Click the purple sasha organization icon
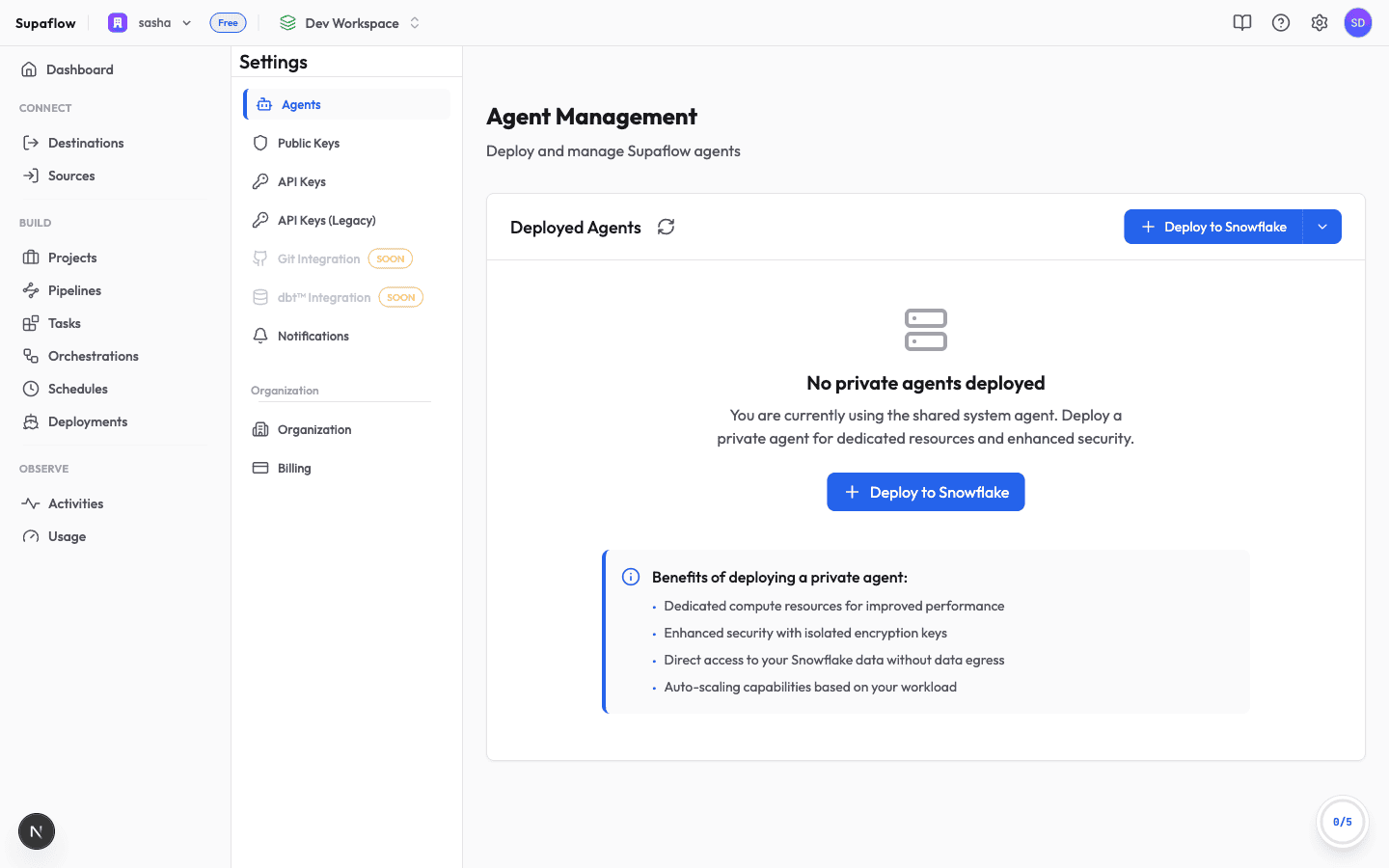Screen dimensions: 1389x868 coord(118,22)
